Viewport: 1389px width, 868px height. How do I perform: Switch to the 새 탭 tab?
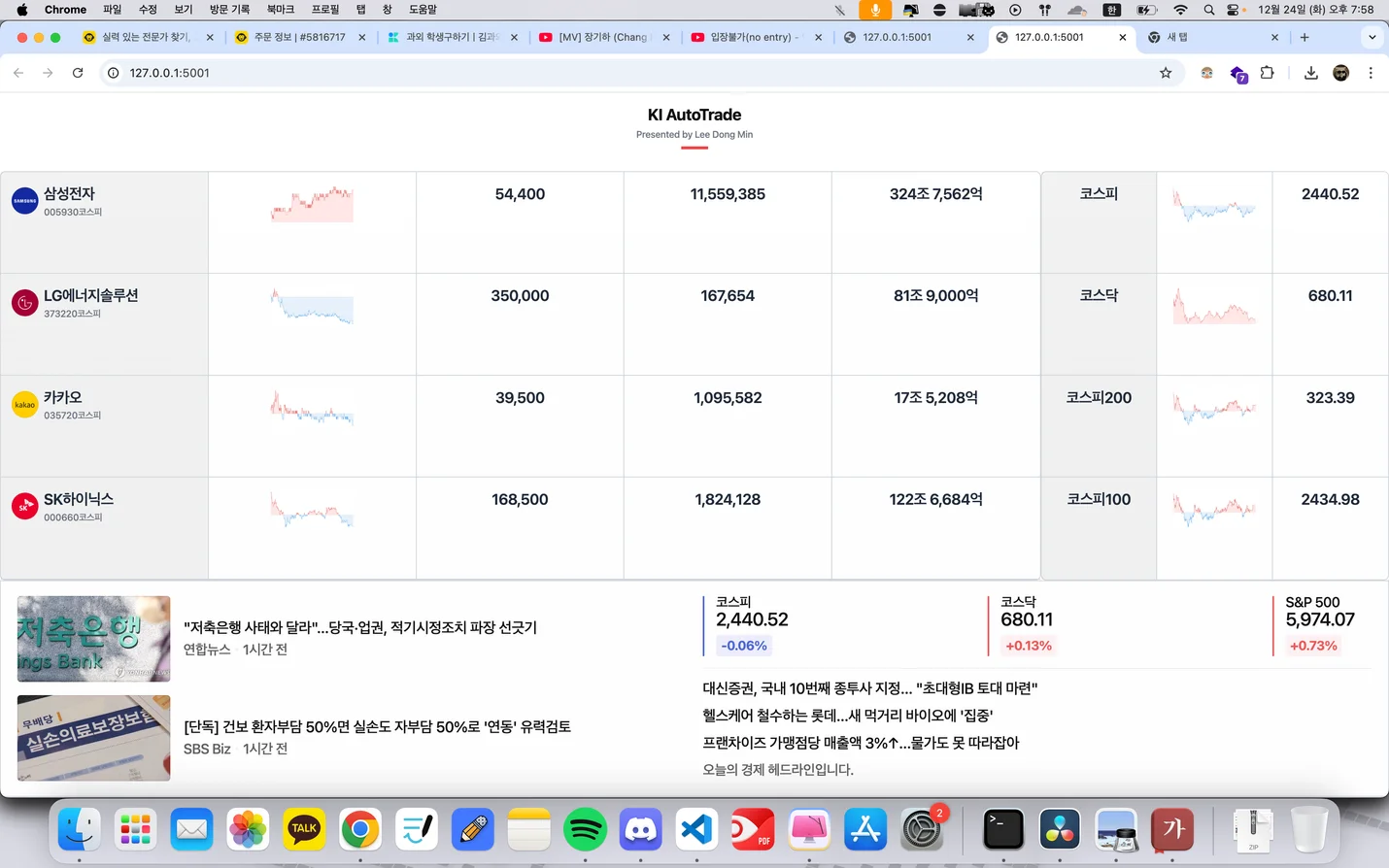click(x=1213, y=37)
